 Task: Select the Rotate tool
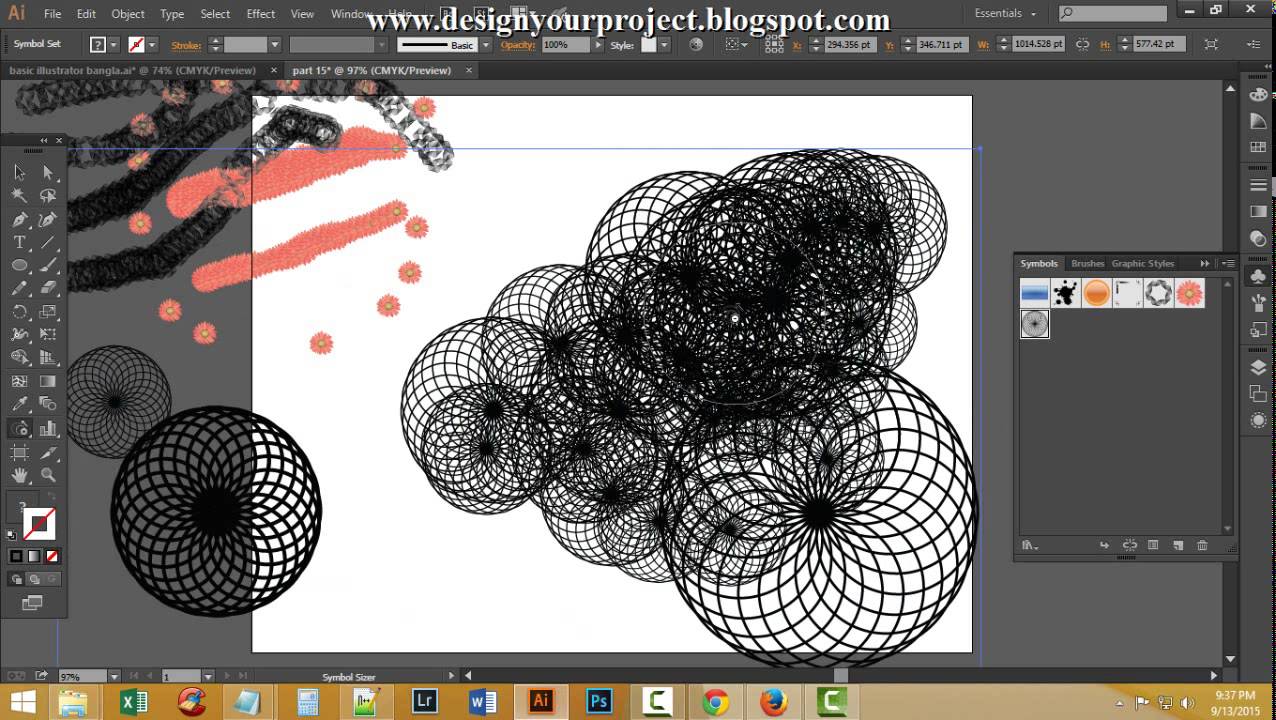19,312
